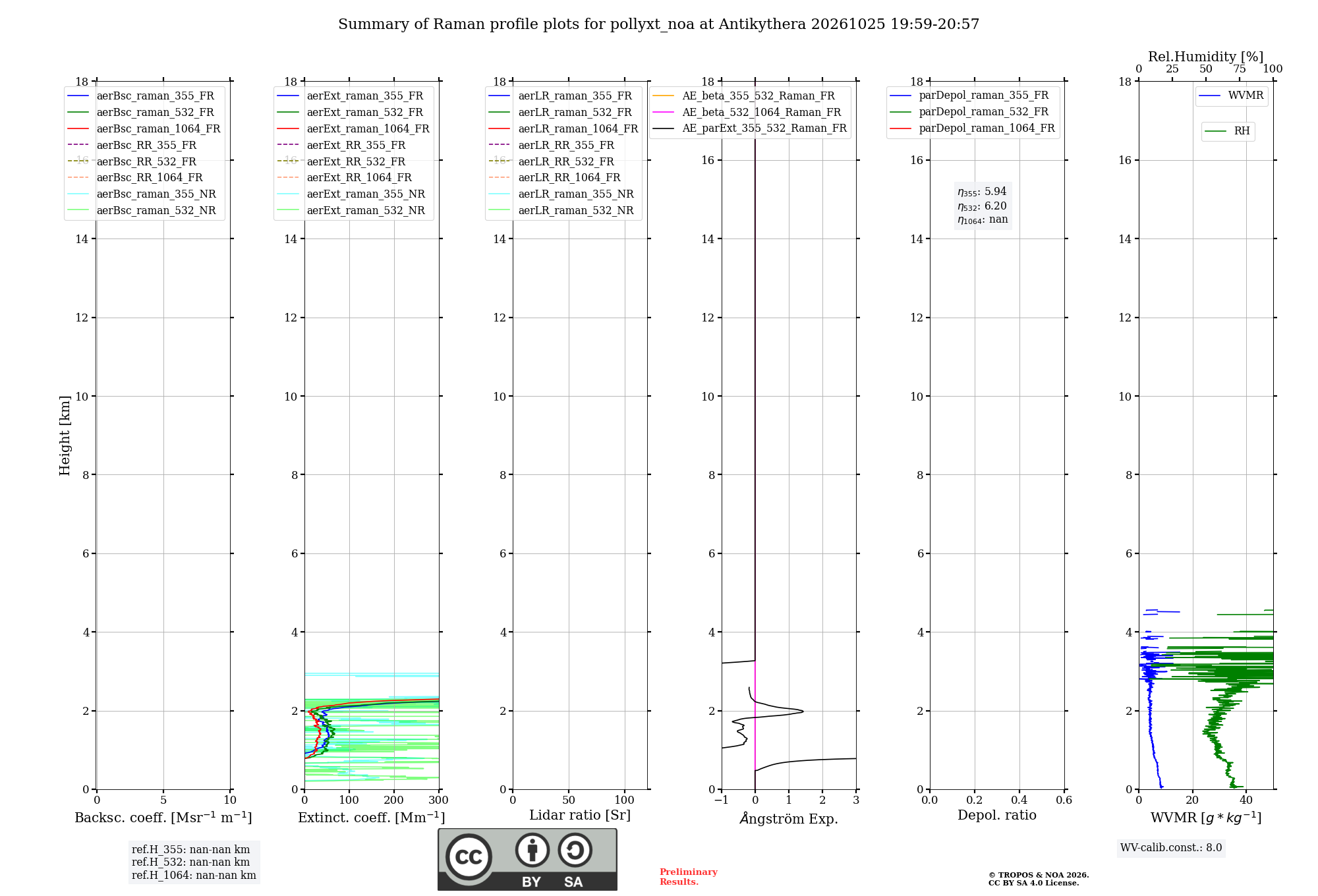Screen dimensions: 1318x896
Task: Click the SA share-alike circular arrow icon
Action: coord(575,850)
